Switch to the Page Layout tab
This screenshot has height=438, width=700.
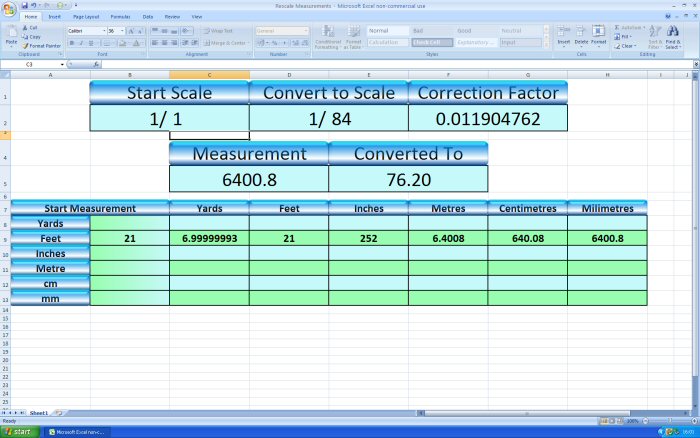pos(85,17)
